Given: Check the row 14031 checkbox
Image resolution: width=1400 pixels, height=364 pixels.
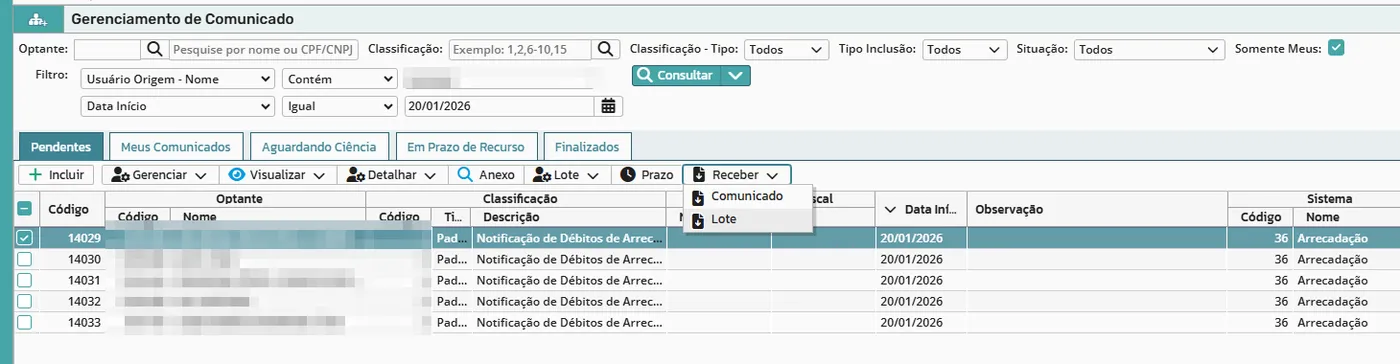Looking at the screenshot, I should (25, 280).
